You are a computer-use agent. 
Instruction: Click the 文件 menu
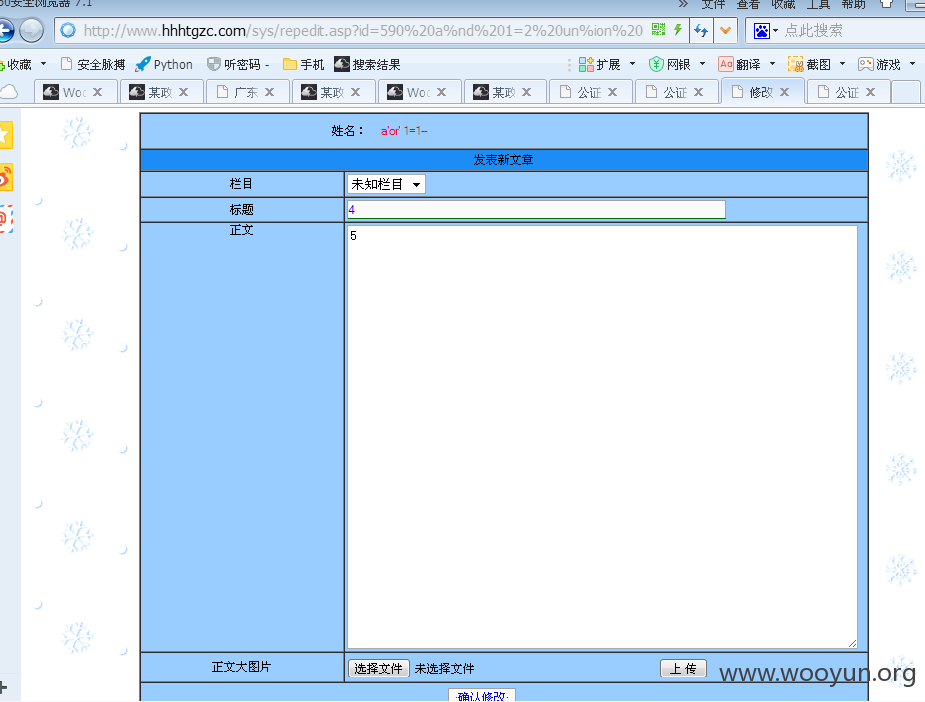(x=713, y=4)
